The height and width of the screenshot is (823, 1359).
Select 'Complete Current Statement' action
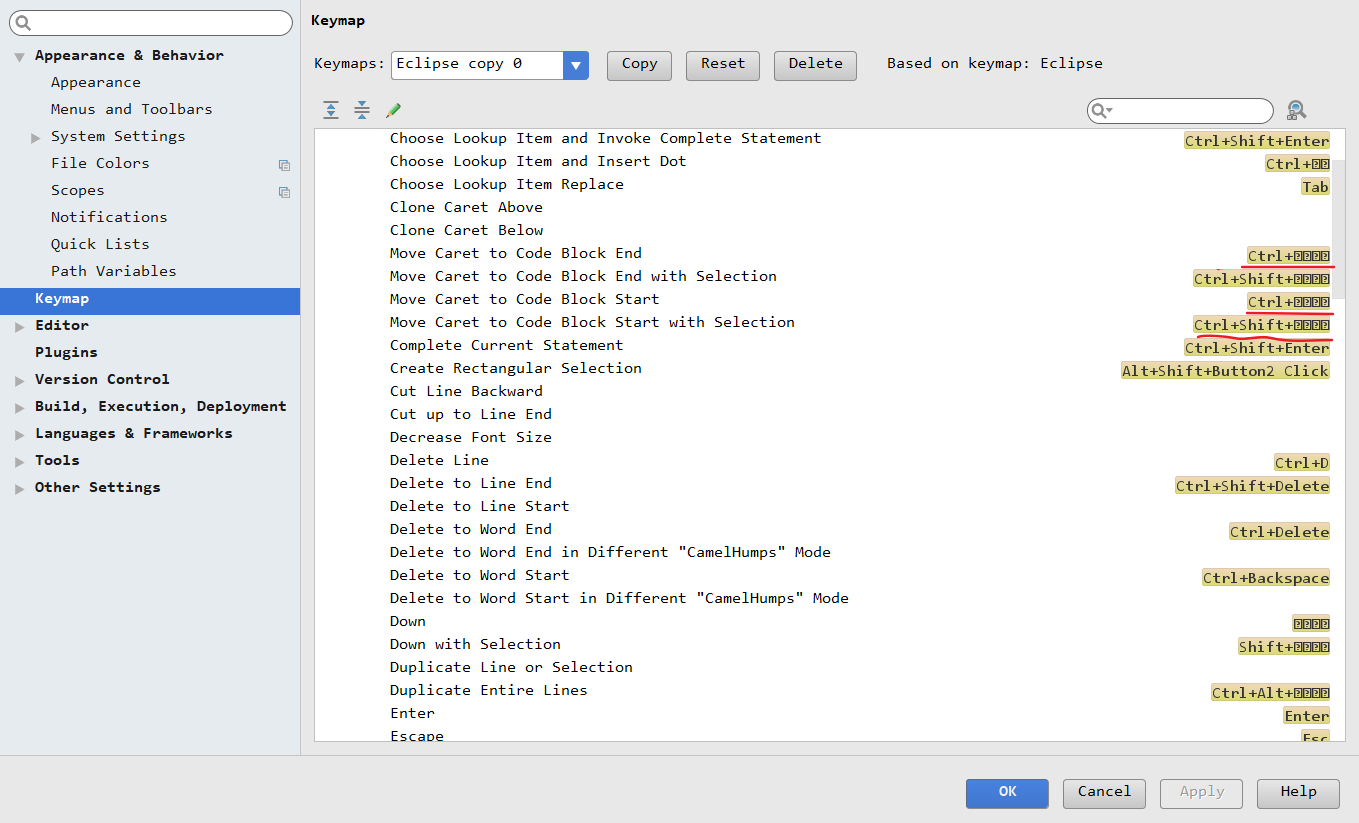pyautogui.click(x=506, y=346)
